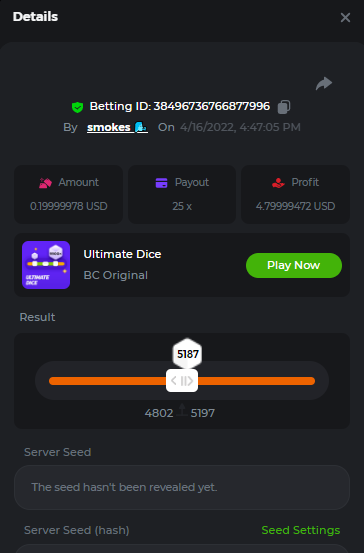
Task: Close the Details panel
Action: (345, 17)
